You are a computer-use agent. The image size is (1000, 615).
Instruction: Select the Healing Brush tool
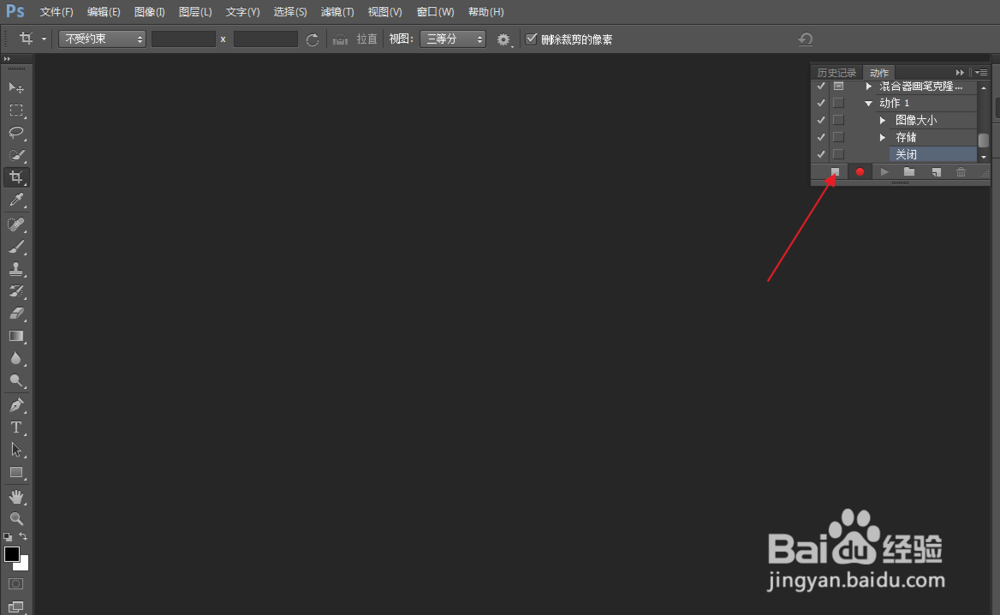point(17,224)
